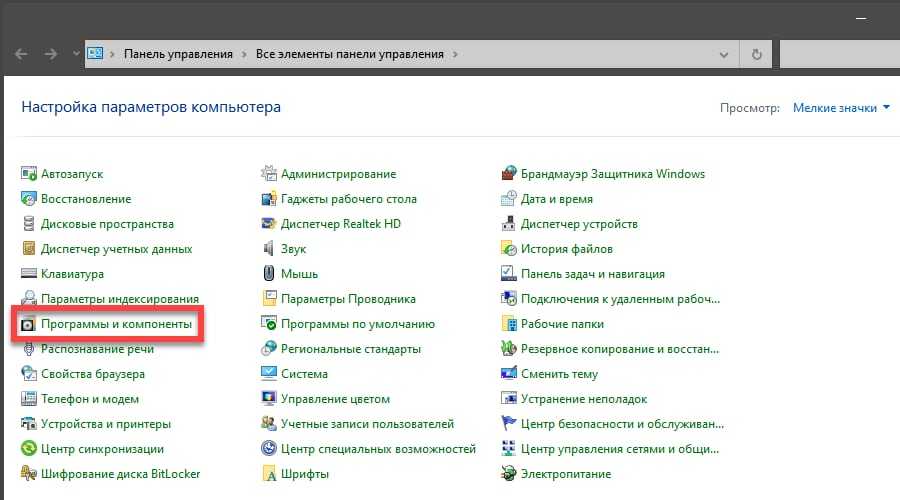Expand chevron after Все элементы панели управления
Screen dimensions: 900x500
(x=455, y=55)
